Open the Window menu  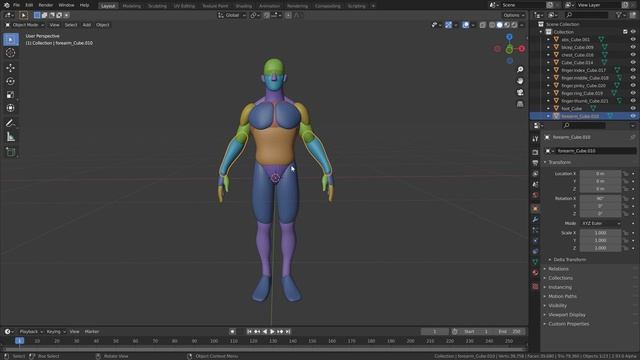coord(66,5)
